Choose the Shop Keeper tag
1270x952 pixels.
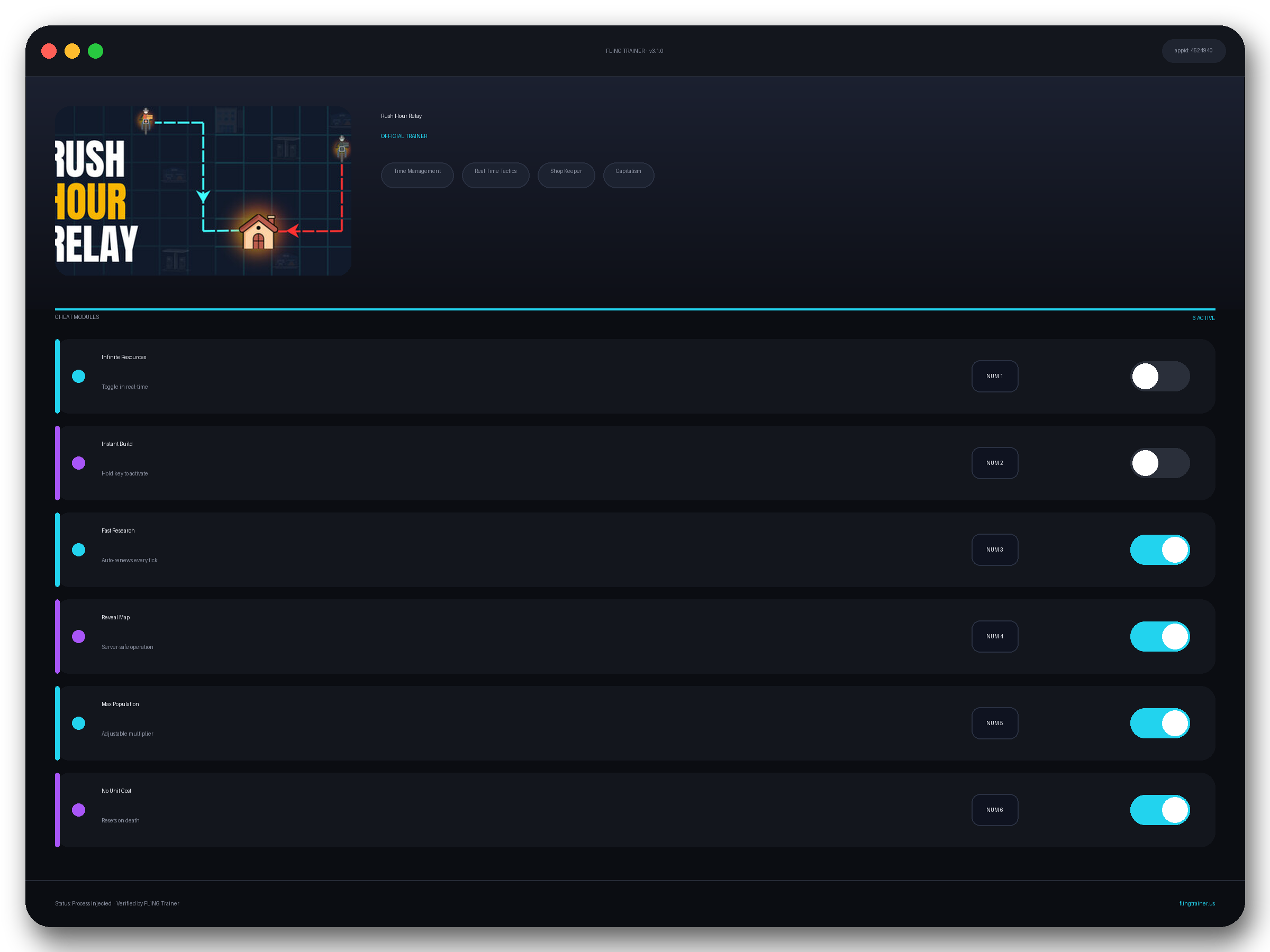(x=566, y=175)
